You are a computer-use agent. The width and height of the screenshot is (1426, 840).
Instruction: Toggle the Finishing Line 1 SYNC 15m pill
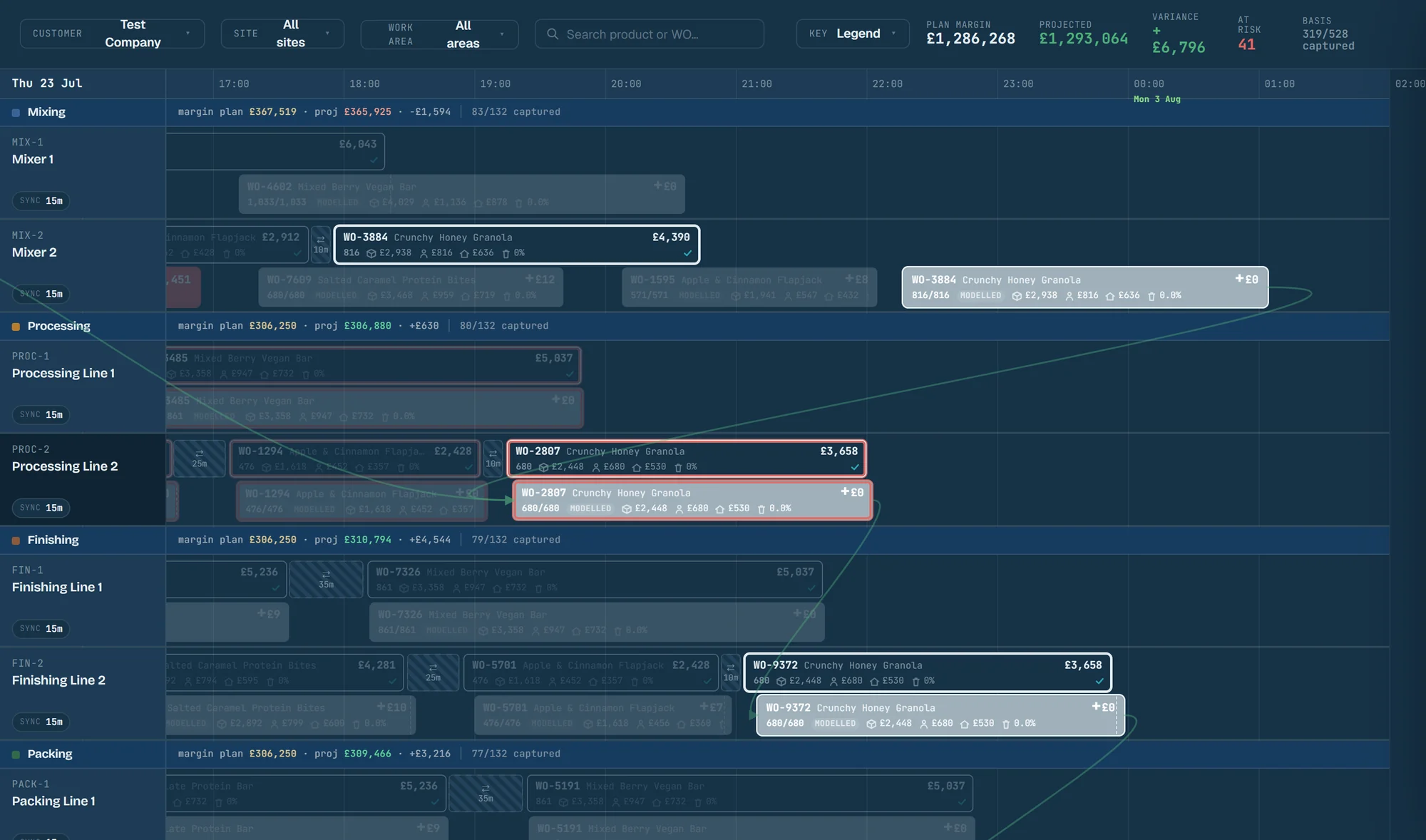(41, 628)
